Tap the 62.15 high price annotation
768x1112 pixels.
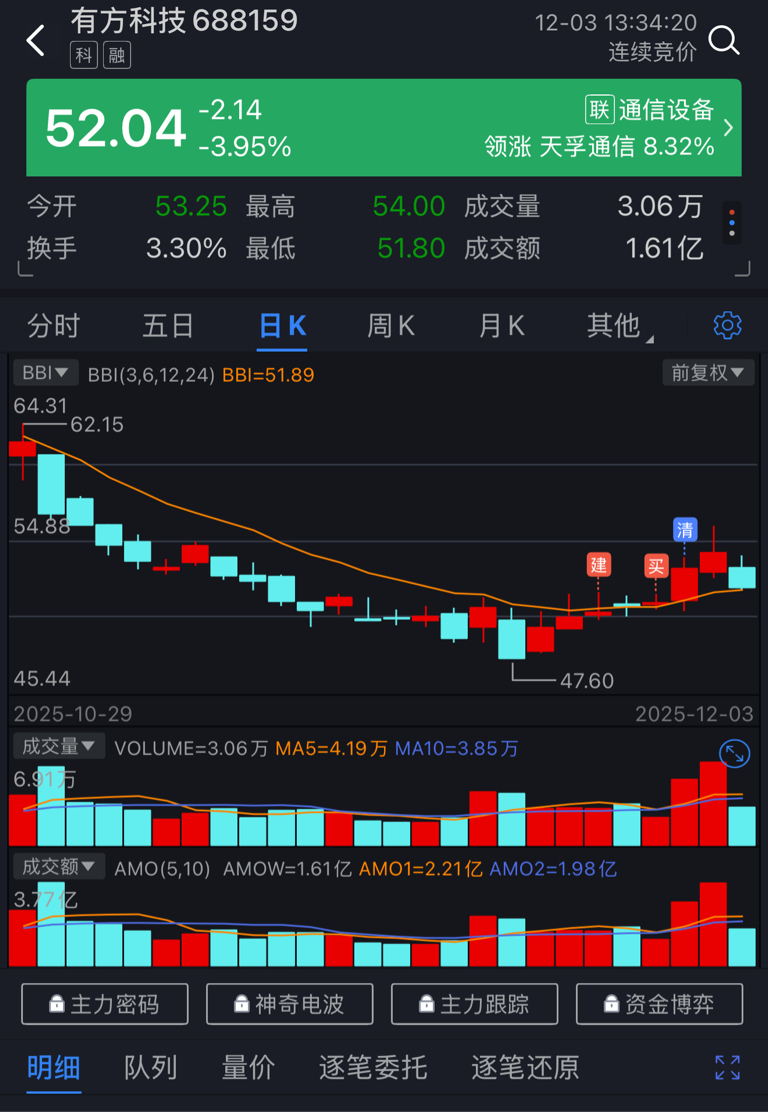(96, 425)
